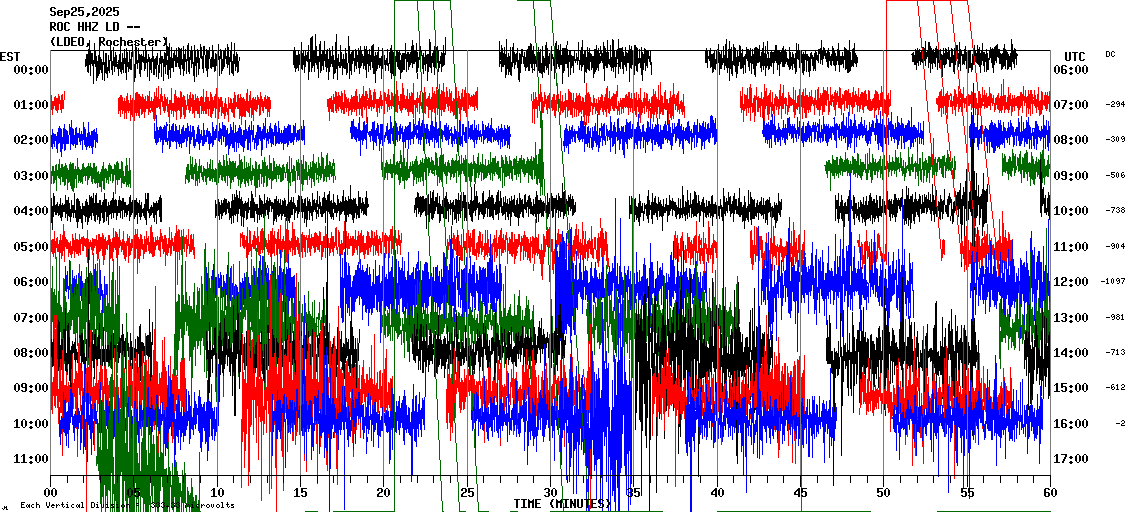
Task: Select the 11:00 EST row label
Action: [32, 459]
